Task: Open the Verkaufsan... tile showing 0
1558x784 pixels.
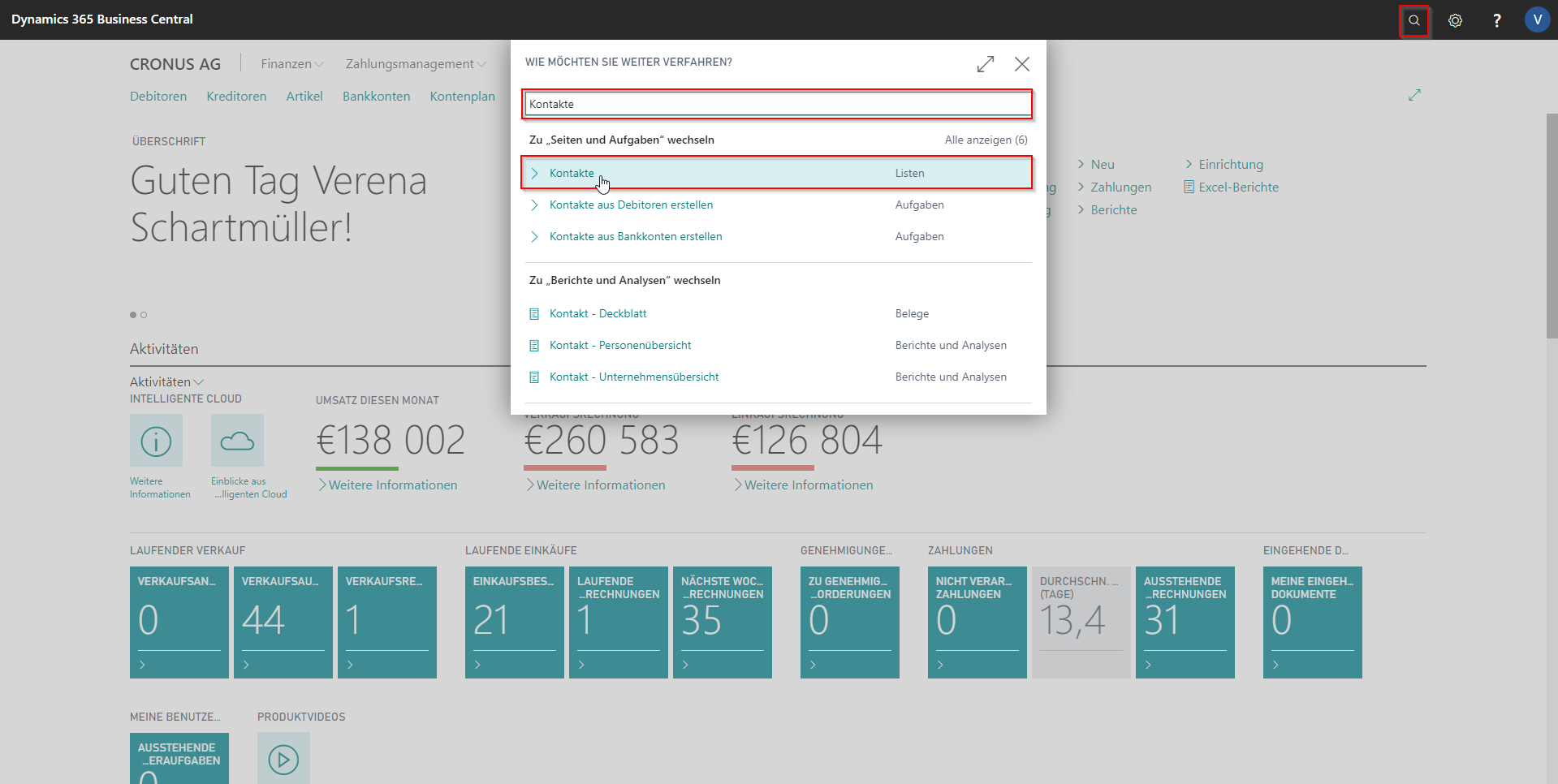Action: pyautogui.click(x=179, y=622)
